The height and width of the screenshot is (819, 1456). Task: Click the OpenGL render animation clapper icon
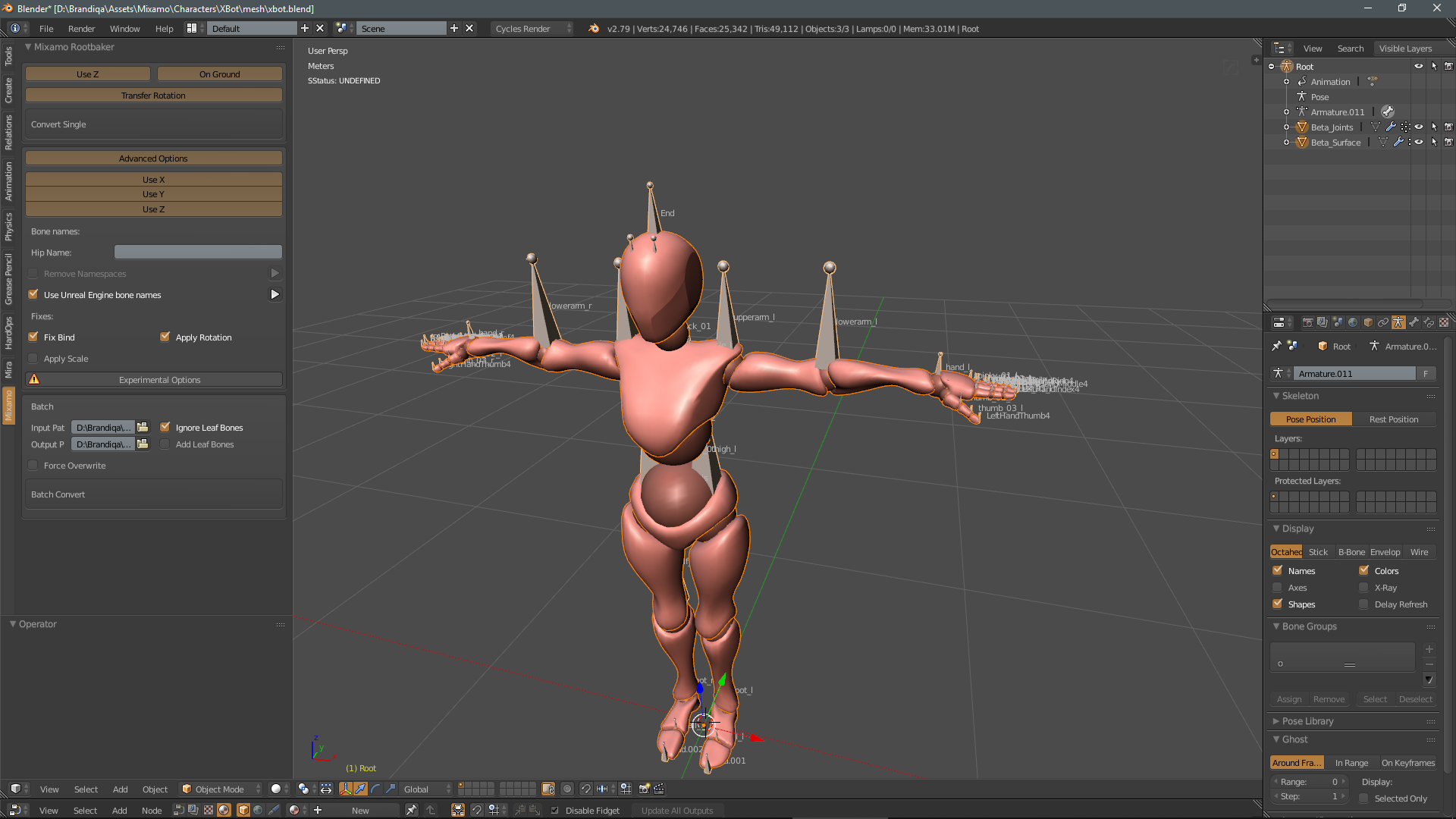tap(659, 789)
